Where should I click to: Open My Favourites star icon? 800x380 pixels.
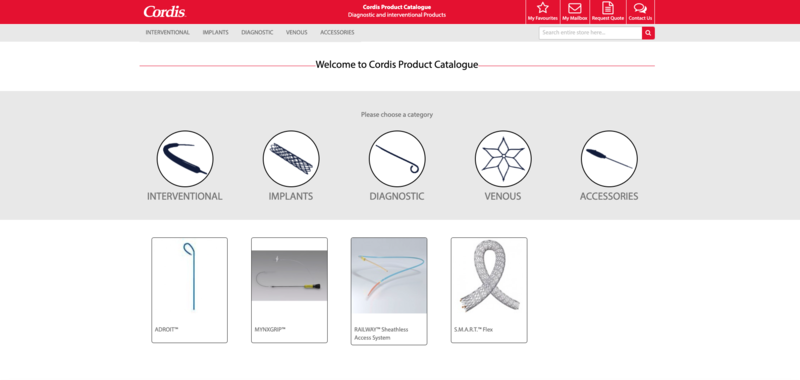pyautogui.click(x=543, y=8)
